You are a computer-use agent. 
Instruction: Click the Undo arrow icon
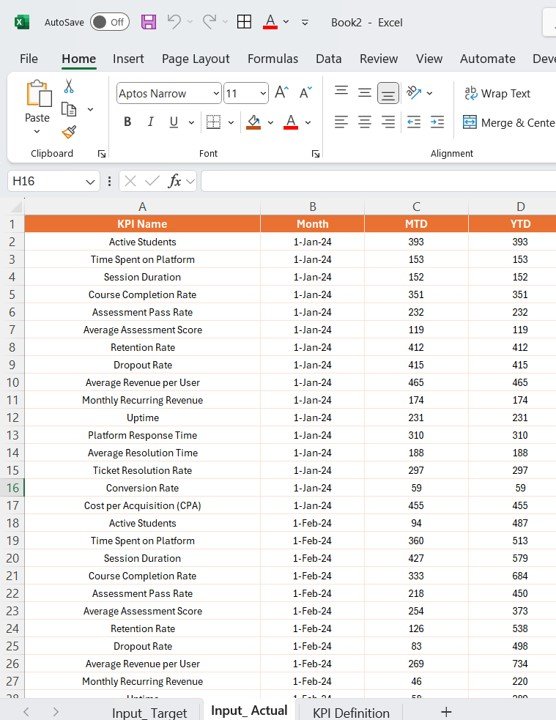click(174, 22)
